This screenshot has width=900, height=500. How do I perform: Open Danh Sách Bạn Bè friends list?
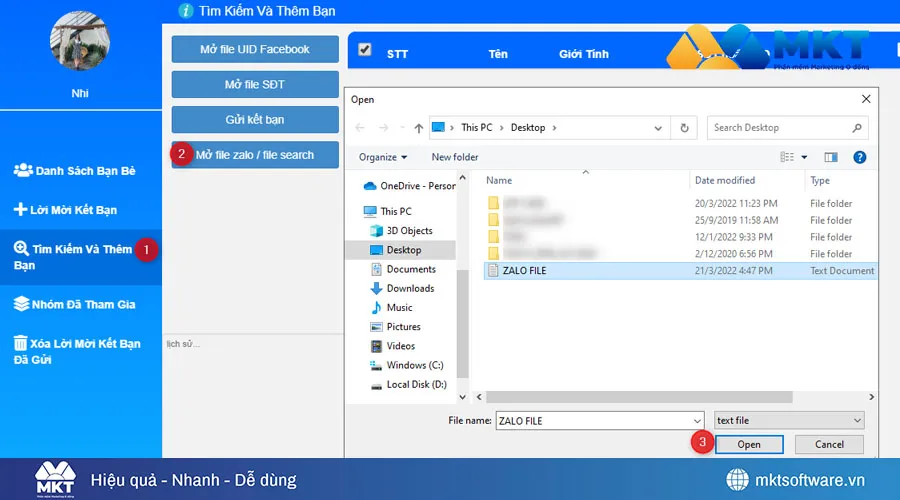click(x=75, y=170)
